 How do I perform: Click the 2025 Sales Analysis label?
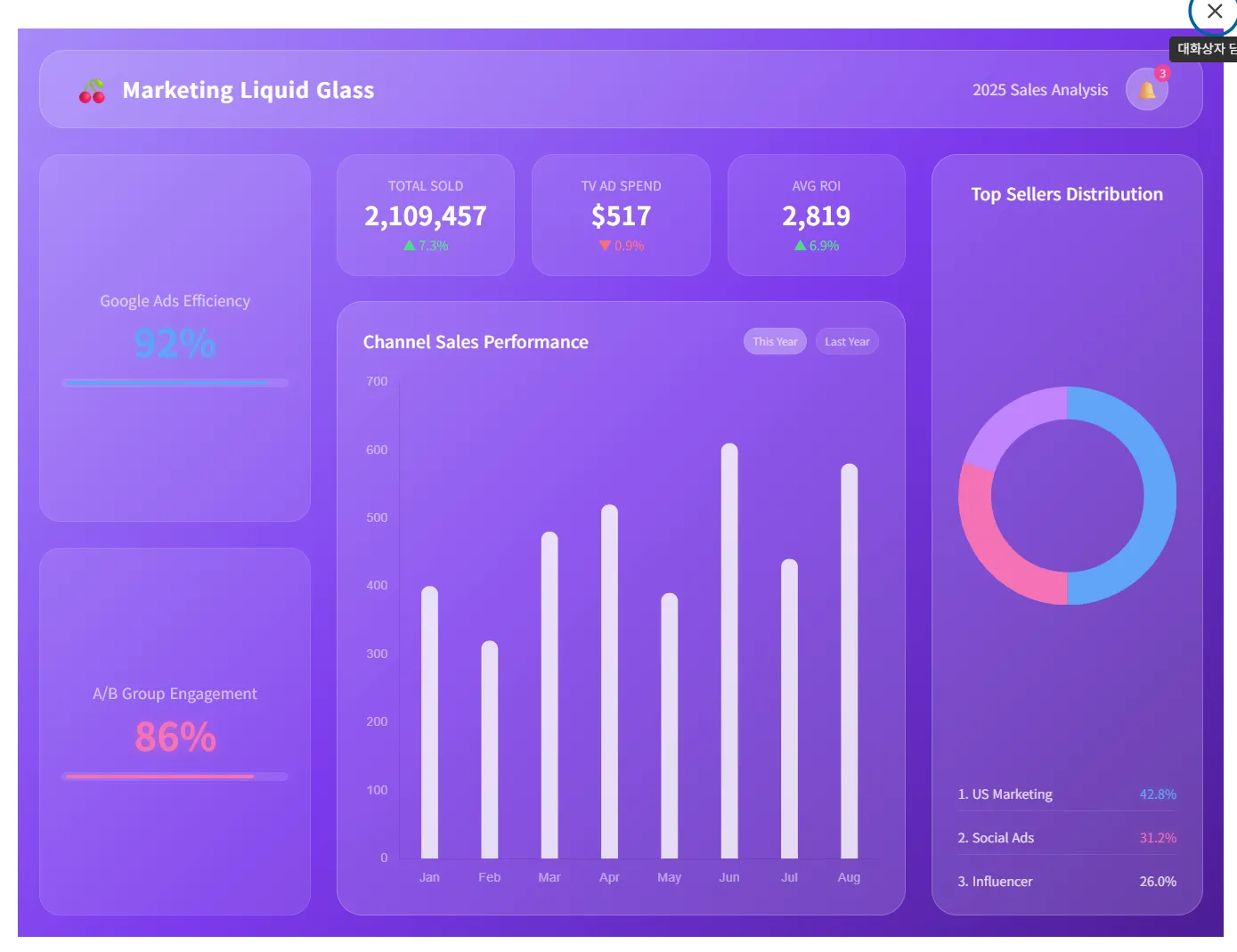(x=1039, y=90)
